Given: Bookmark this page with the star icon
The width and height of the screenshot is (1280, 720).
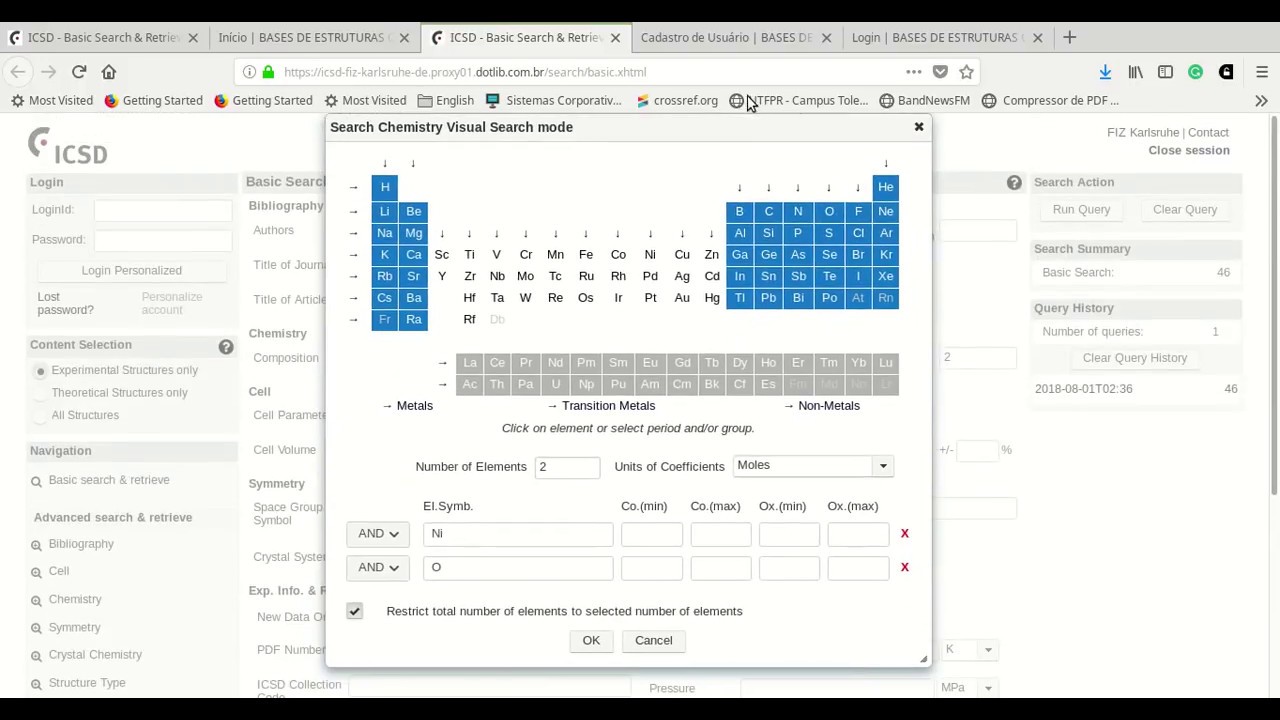Looking at the screenshot, I should coord(966,72).
